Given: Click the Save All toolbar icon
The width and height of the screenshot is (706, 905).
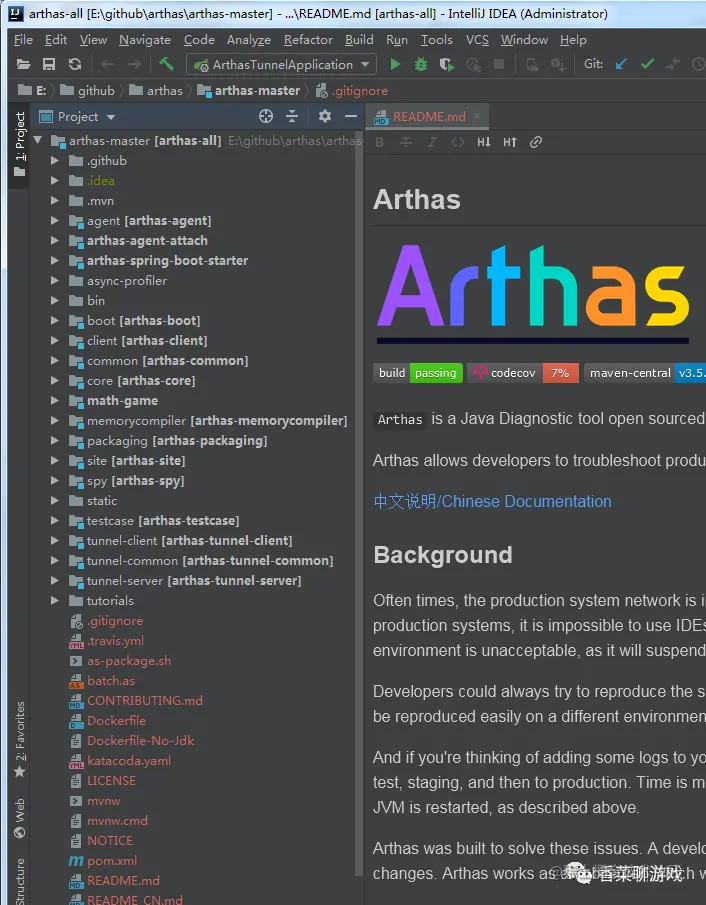Looking at the screenshot, I should point(49,64).
